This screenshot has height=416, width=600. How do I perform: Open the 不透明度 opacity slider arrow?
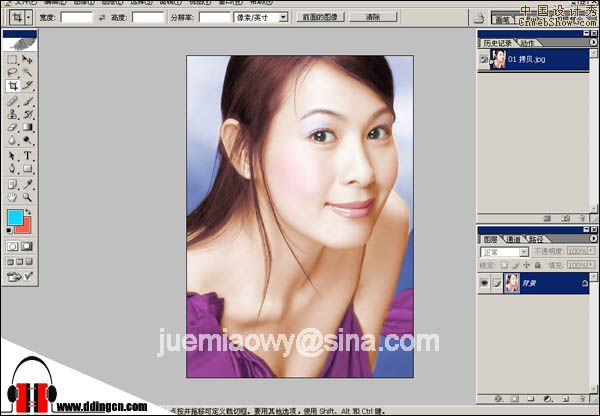click(592, 251)
